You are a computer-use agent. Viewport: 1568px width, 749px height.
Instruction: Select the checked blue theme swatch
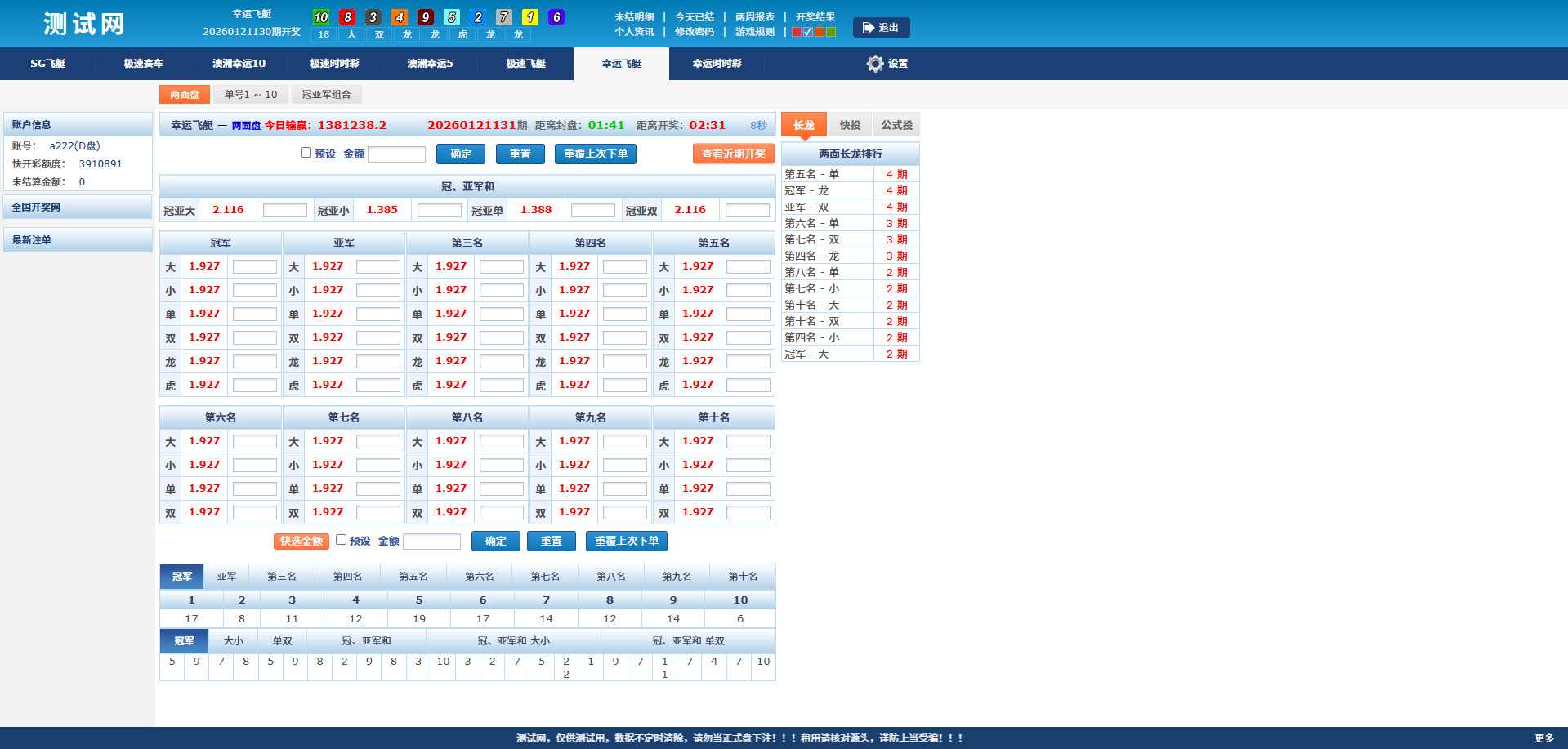tap(808, 33)
